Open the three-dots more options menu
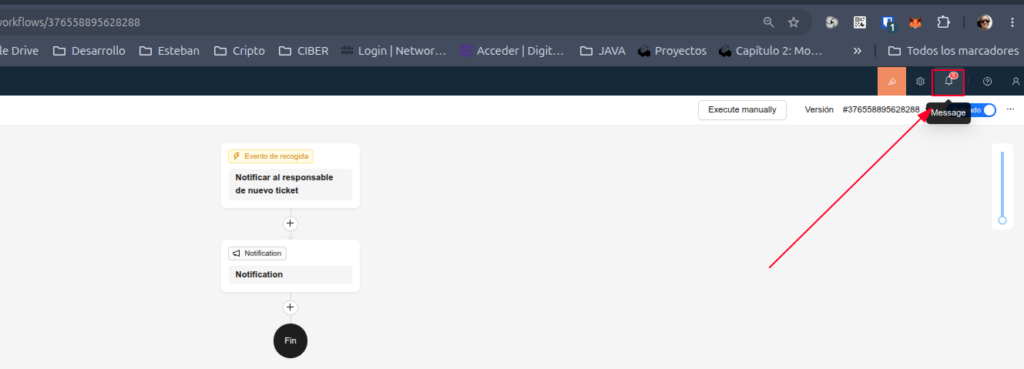Screen dimensions: 1024x369 pos(1010,110)
